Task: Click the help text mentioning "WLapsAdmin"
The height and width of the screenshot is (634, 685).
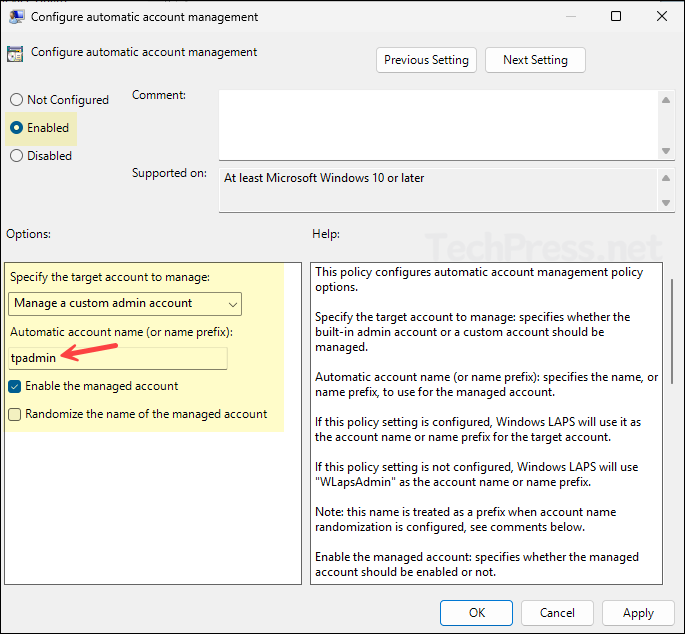Action: click(477, 475)
